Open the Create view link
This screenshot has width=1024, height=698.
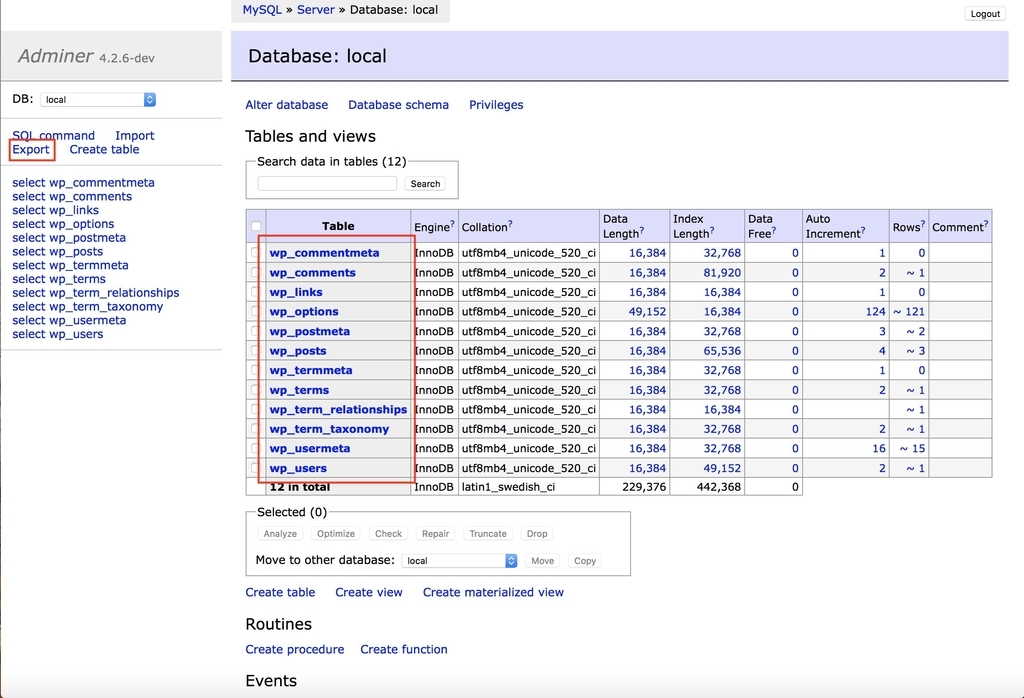point(369,592)
